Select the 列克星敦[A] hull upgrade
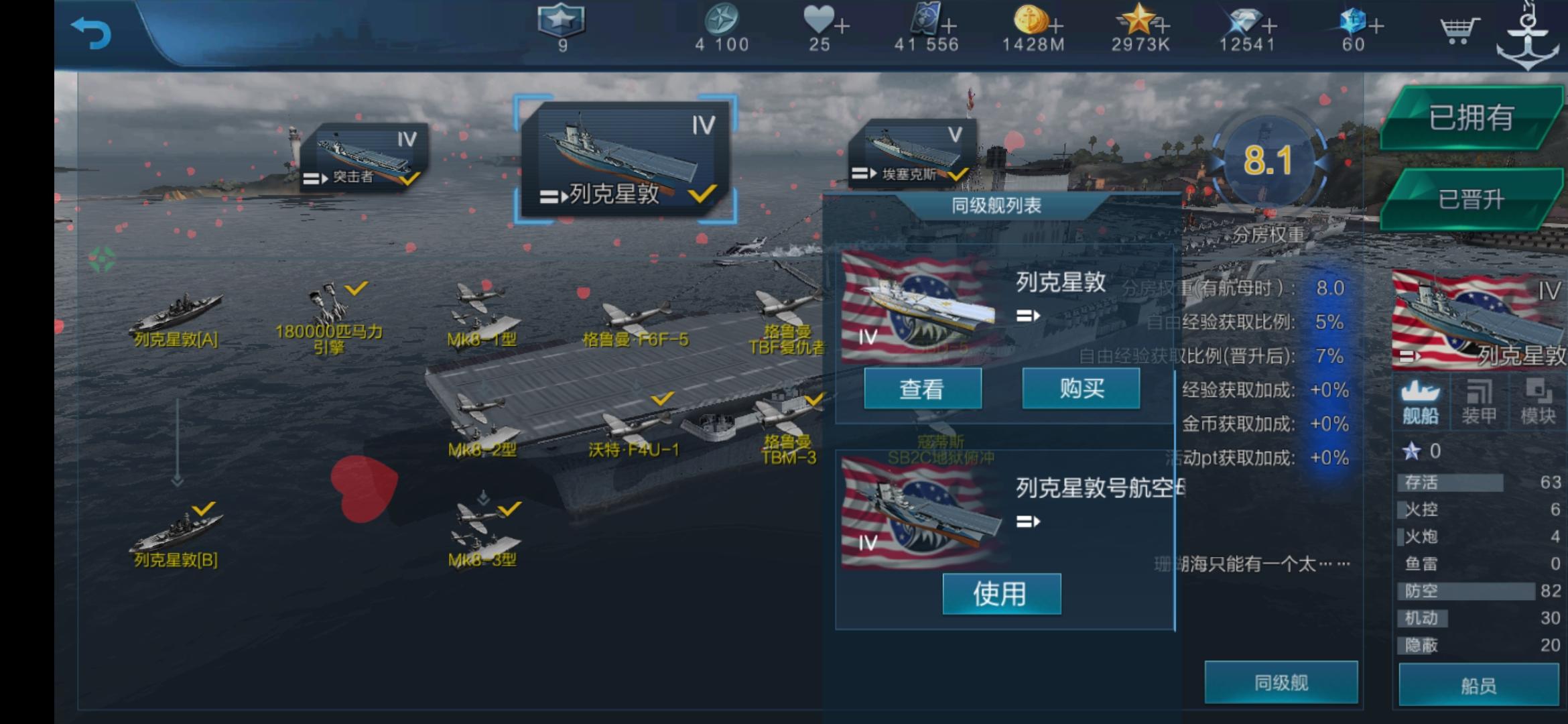The height and width of the screenshot is (724, 1568). 176,320
